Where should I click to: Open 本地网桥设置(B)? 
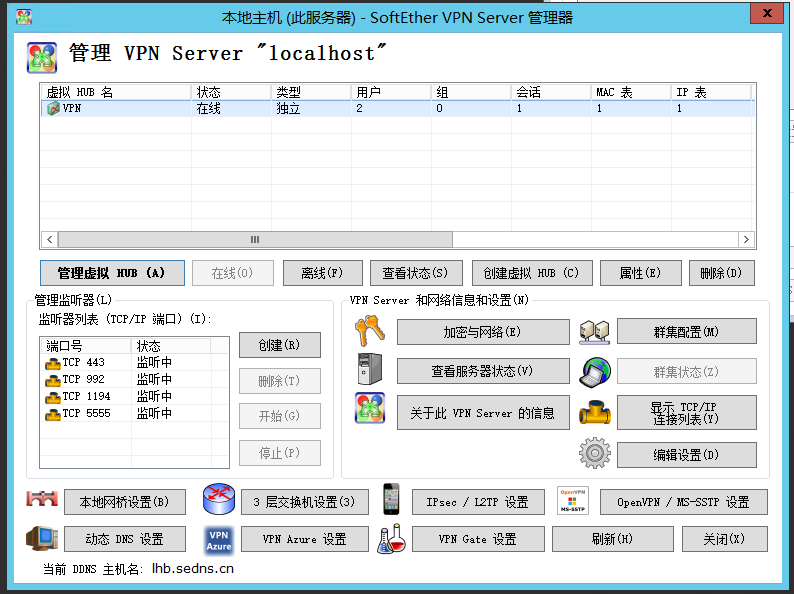[x=125, y=502]
